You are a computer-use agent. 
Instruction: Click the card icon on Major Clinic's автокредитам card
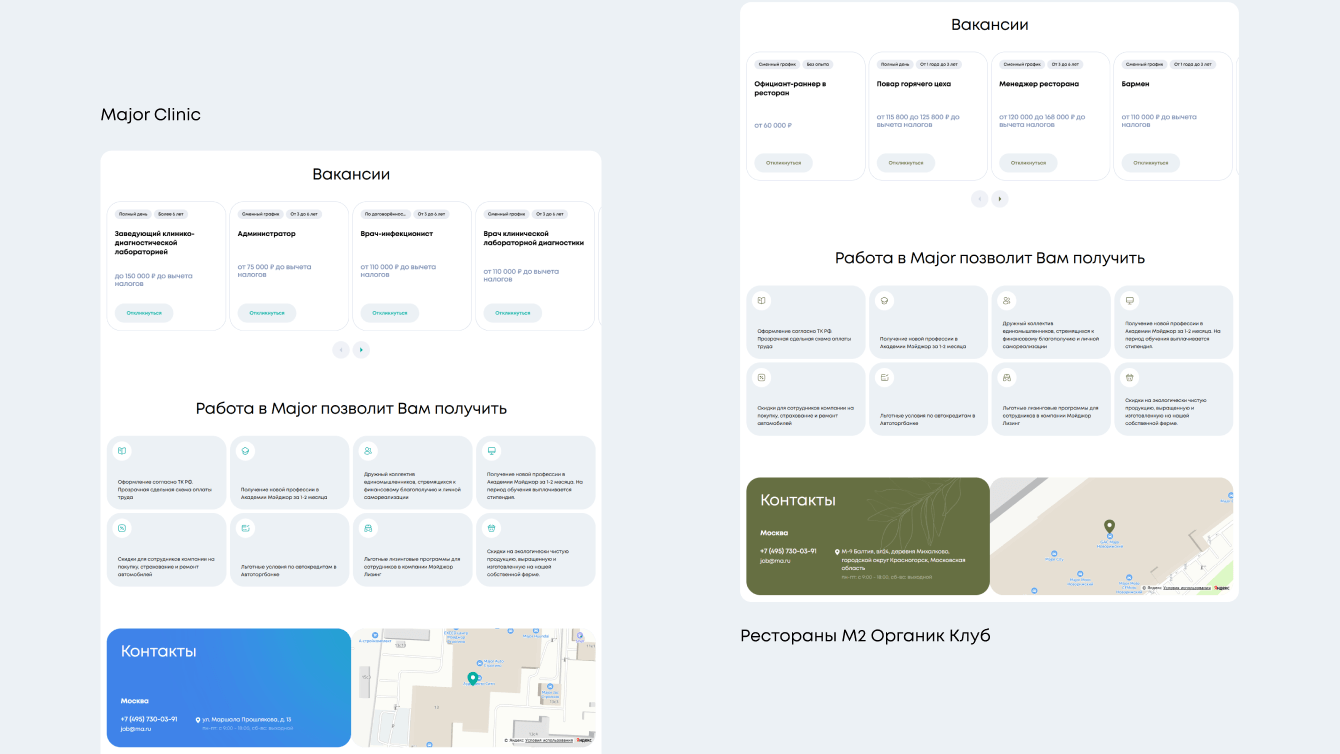(245, 528)
